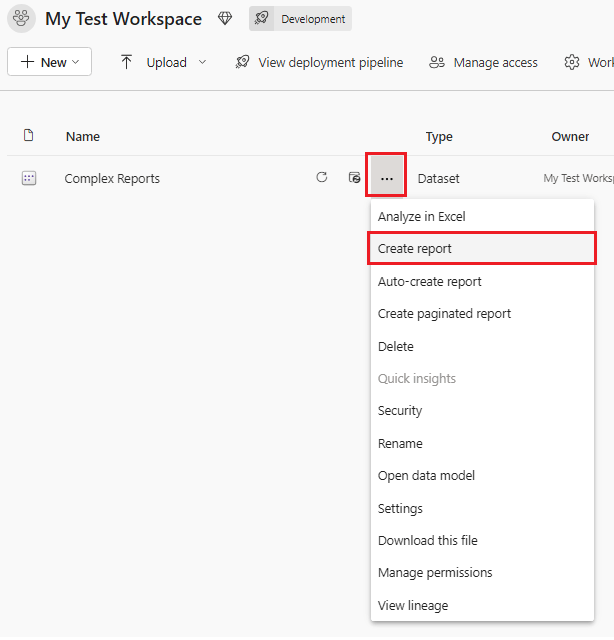Select Create report from context menu
The image size is (614, 640).
pyautogui.click(x=415, y=249)
